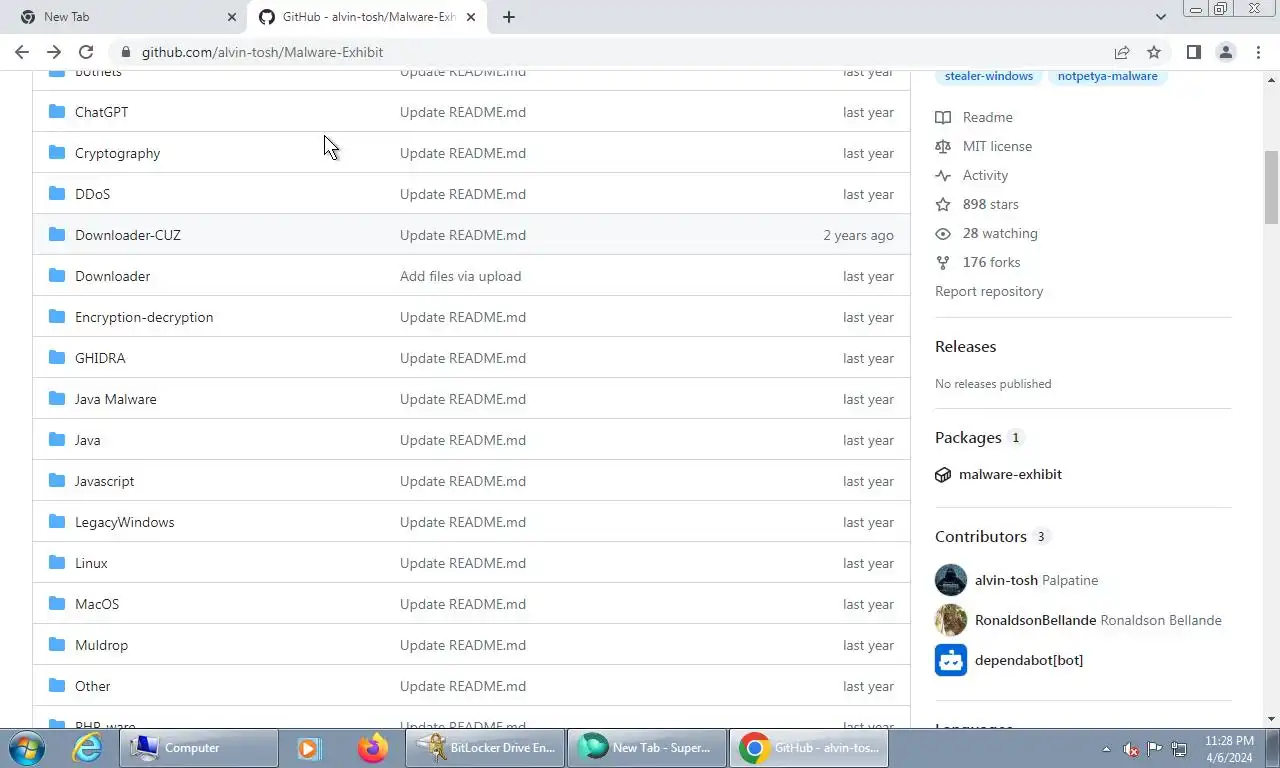
Task: Click the MIT license scales icon
Action: pyautogui.click(x=943, y=146)
